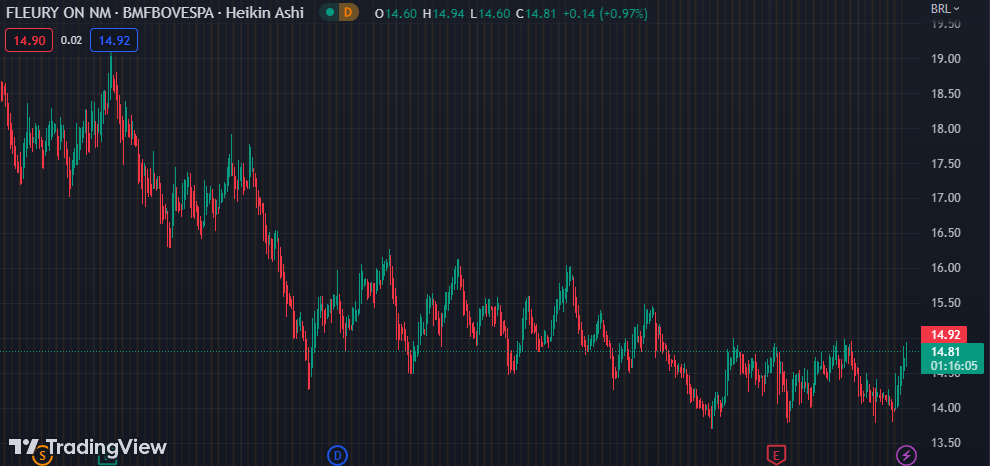Click the 17.50 price scale label
This screenshot has height=466, width=990.
pyautogui.click(x=945, y=164)
